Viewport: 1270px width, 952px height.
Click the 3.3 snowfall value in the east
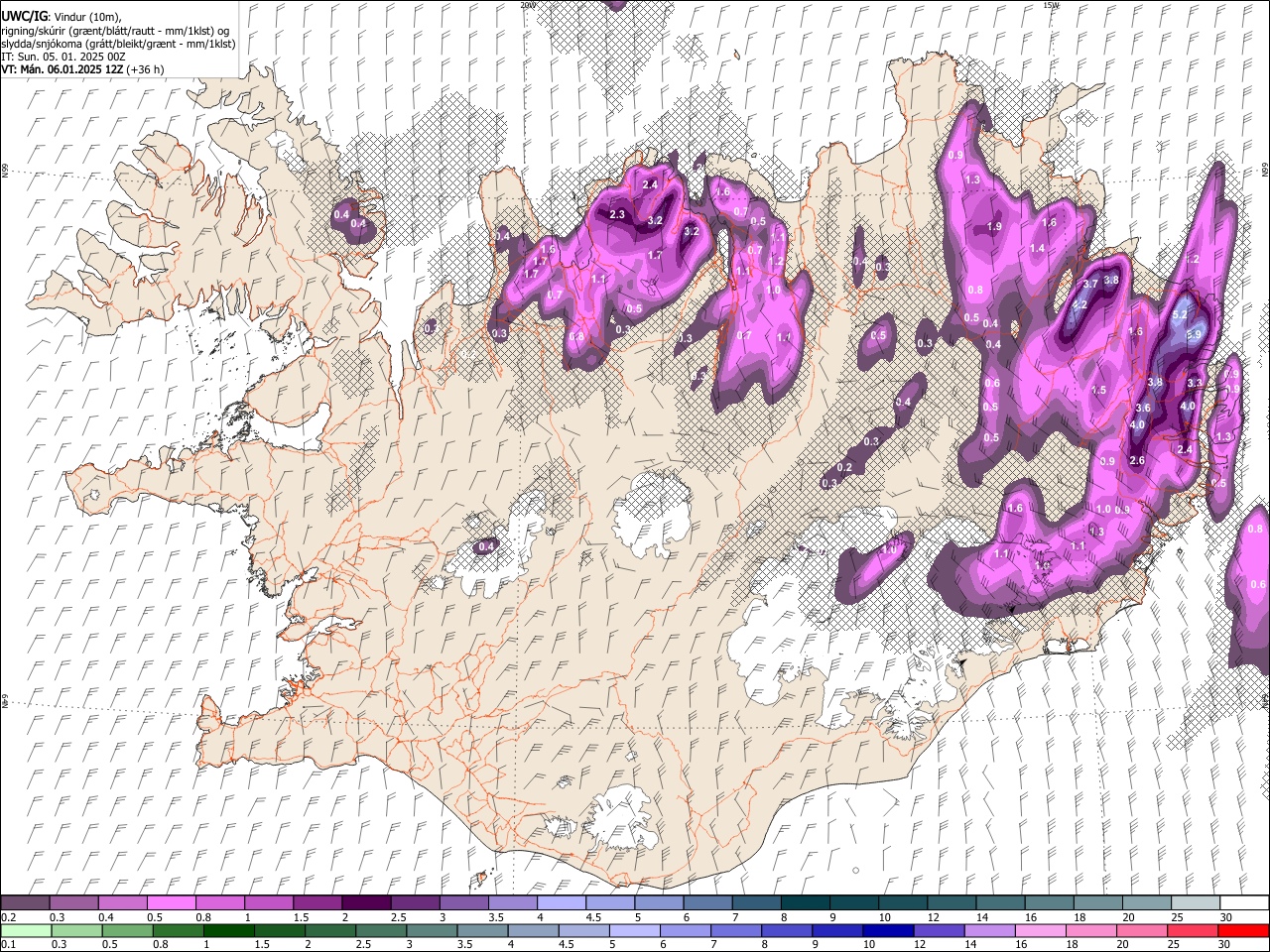pyautogui.click(x=1195, y=383)
